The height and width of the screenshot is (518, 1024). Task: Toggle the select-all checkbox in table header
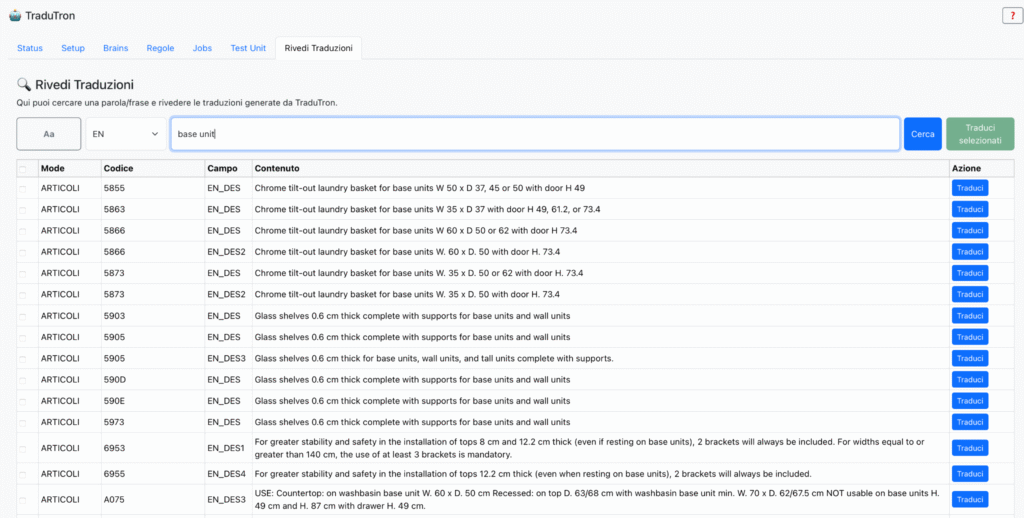pos(24,169)
